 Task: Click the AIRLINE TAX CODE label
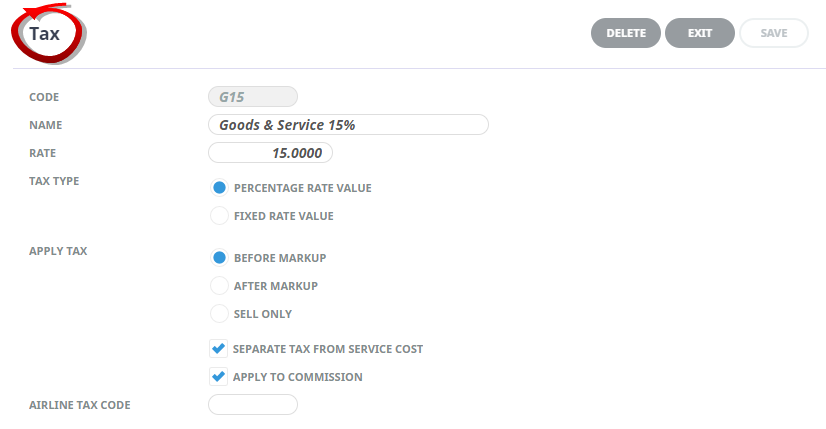(x=80, y=405)
